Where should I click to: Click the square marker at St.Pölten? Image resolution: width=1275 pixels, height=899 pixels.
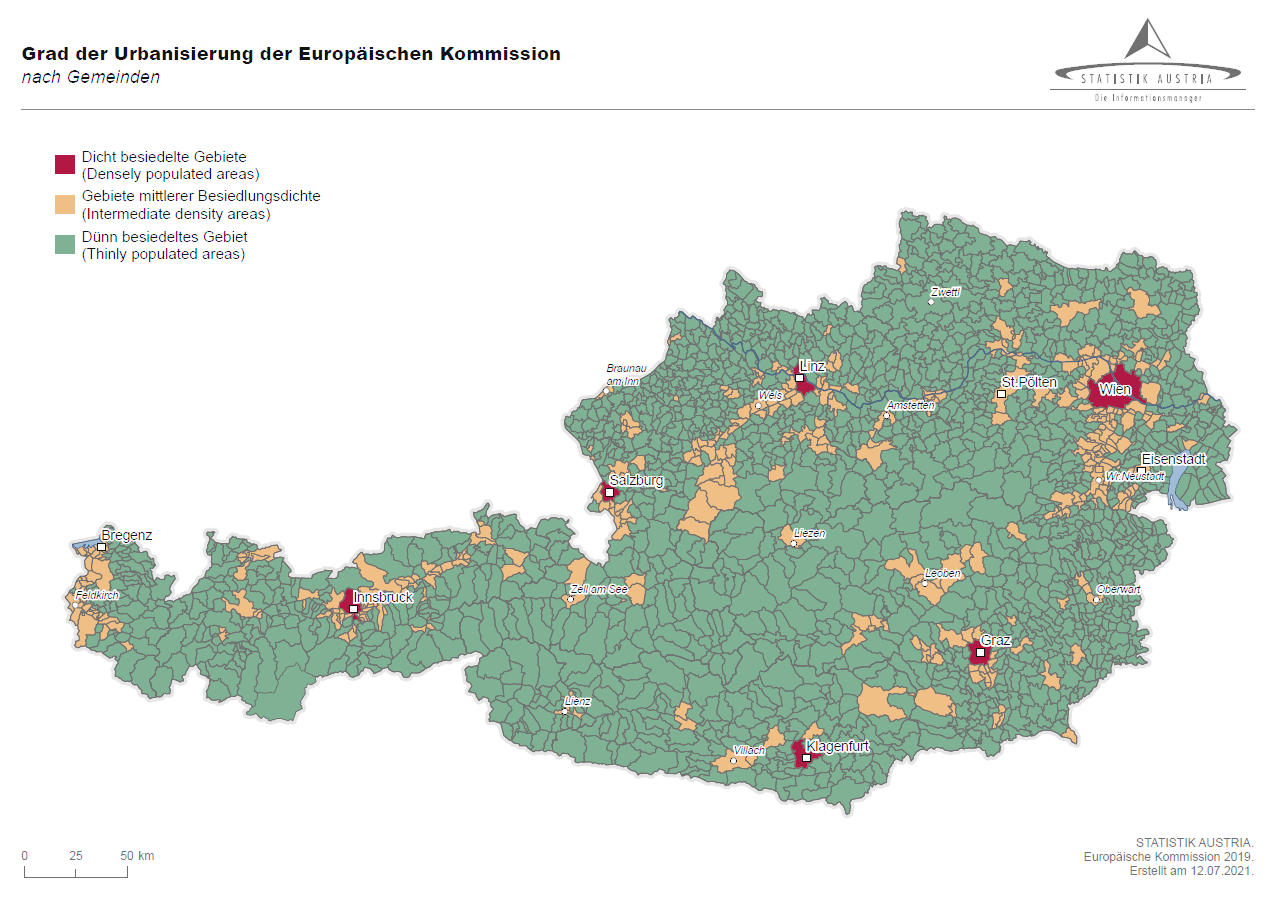coord(1000,394)
